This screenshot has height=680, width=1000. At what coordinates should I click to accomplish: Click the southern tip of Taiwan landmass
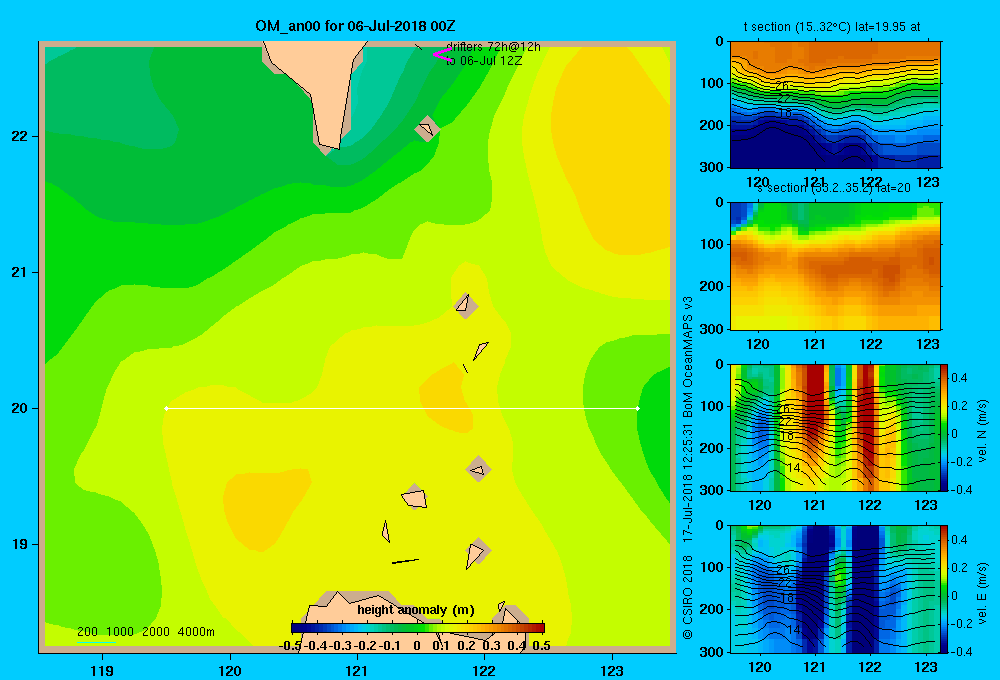(x=329, y=144)
